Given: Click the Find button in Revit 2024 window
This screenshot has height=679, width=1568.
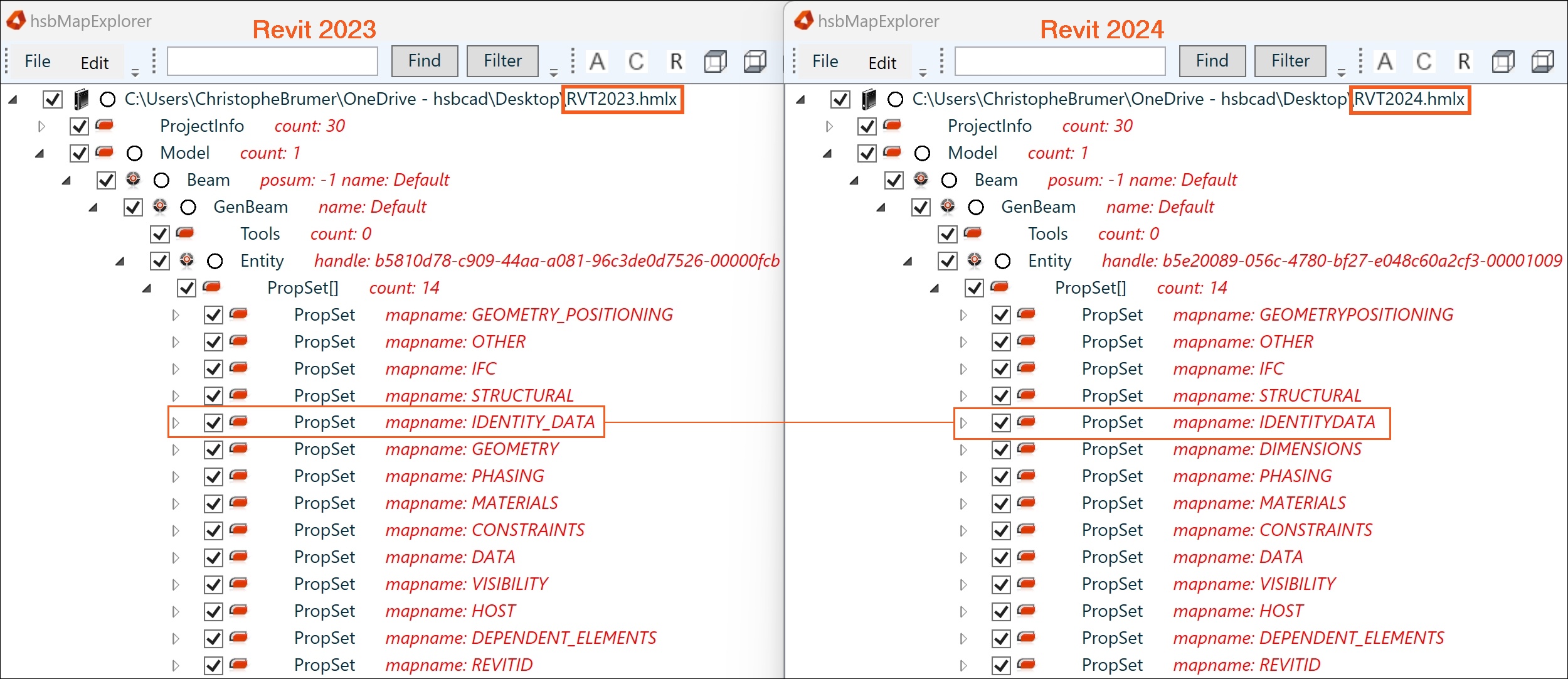Looking at the screenshot, I should [1212, 61].
